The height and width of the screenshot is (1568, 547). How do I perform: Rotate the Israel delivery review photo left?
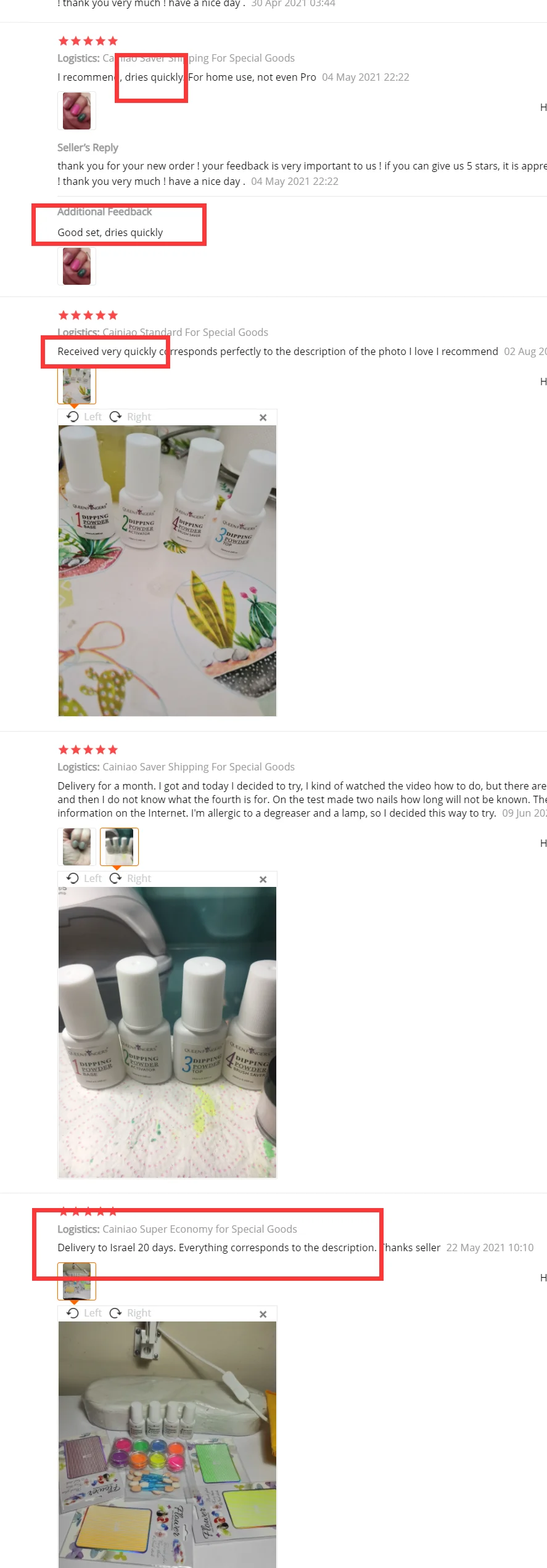coord(84,1313)
